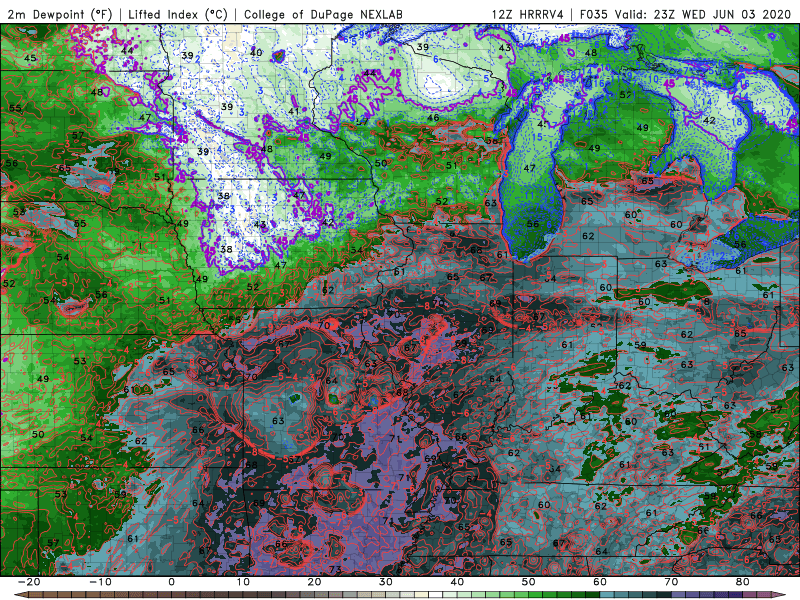Click the '0' label on the color scale
Image resolution: width=800 pixels, height=600 pixels.
pyautogui.click(x=171, y=582)
